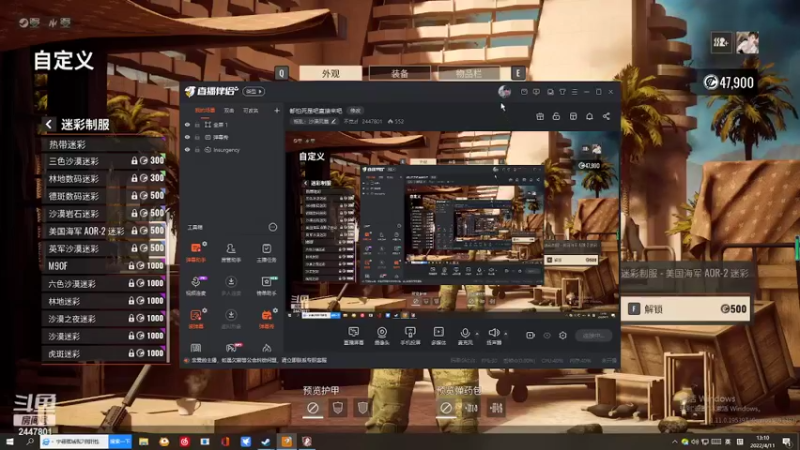Click the 扬声器 speaker icon
Image resolution: width=800 pixels, height=450 pixels.
[493, 336]
